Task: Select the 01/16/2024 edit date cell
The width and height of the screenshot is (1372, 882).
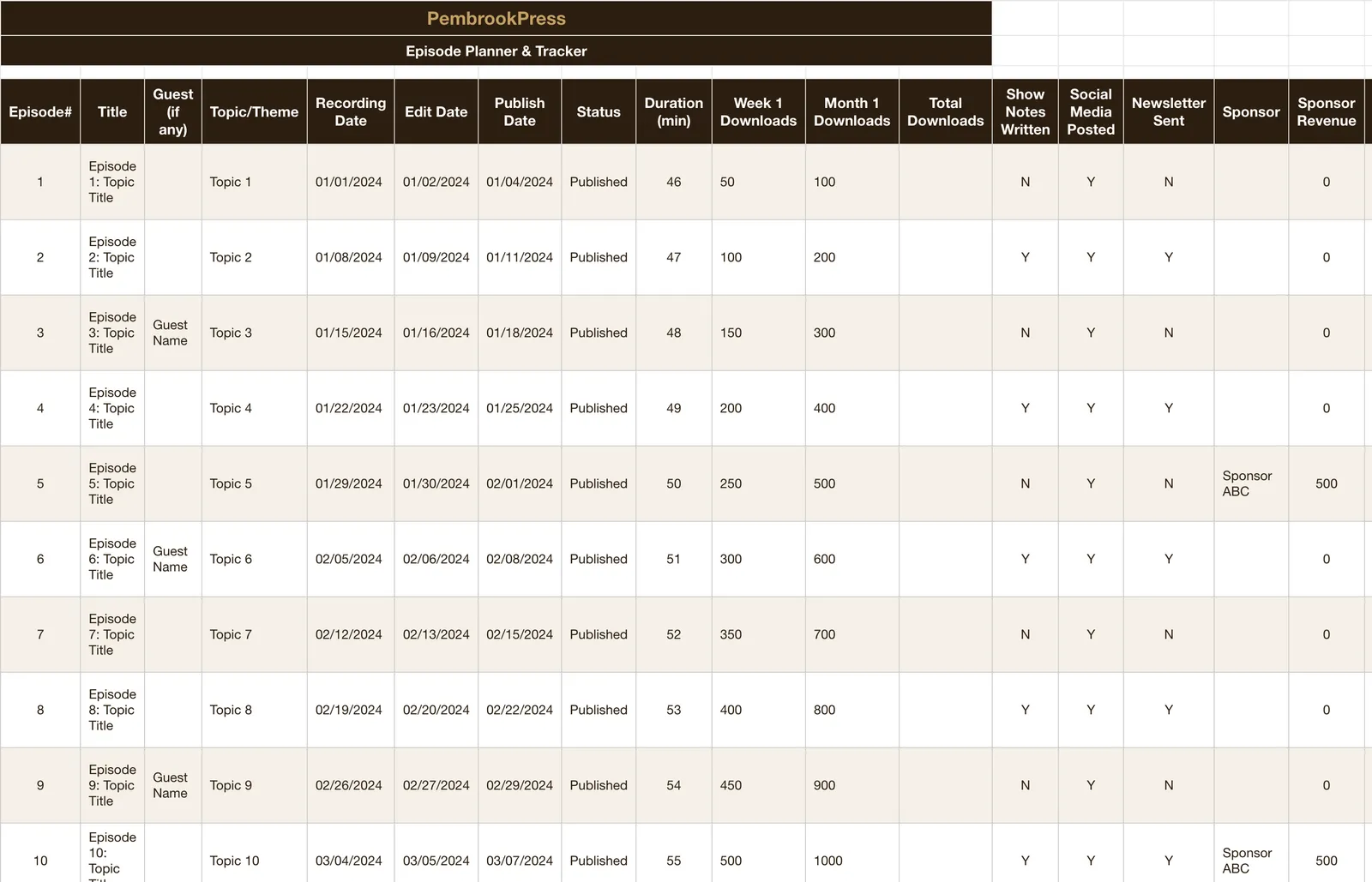Action: pos(436,333)
